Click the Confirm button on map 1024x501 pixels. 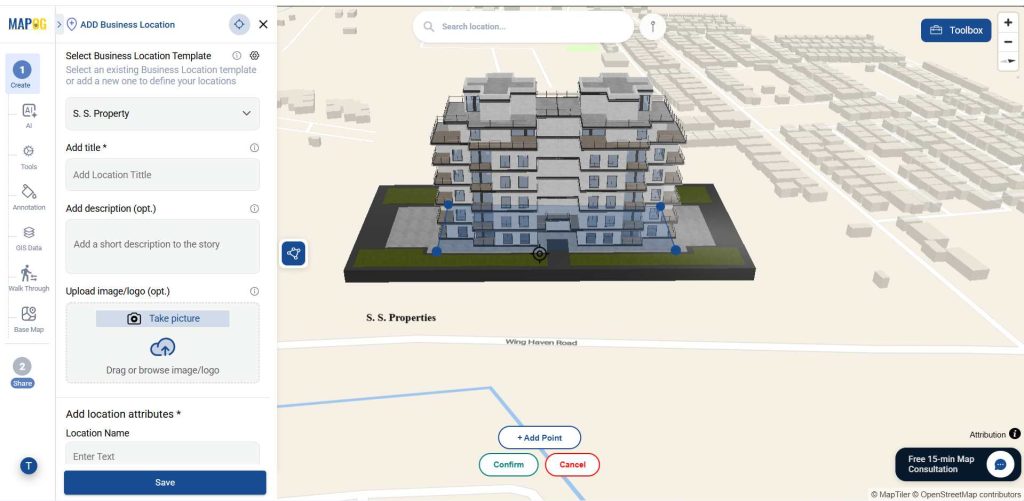(x=509, y=464)
